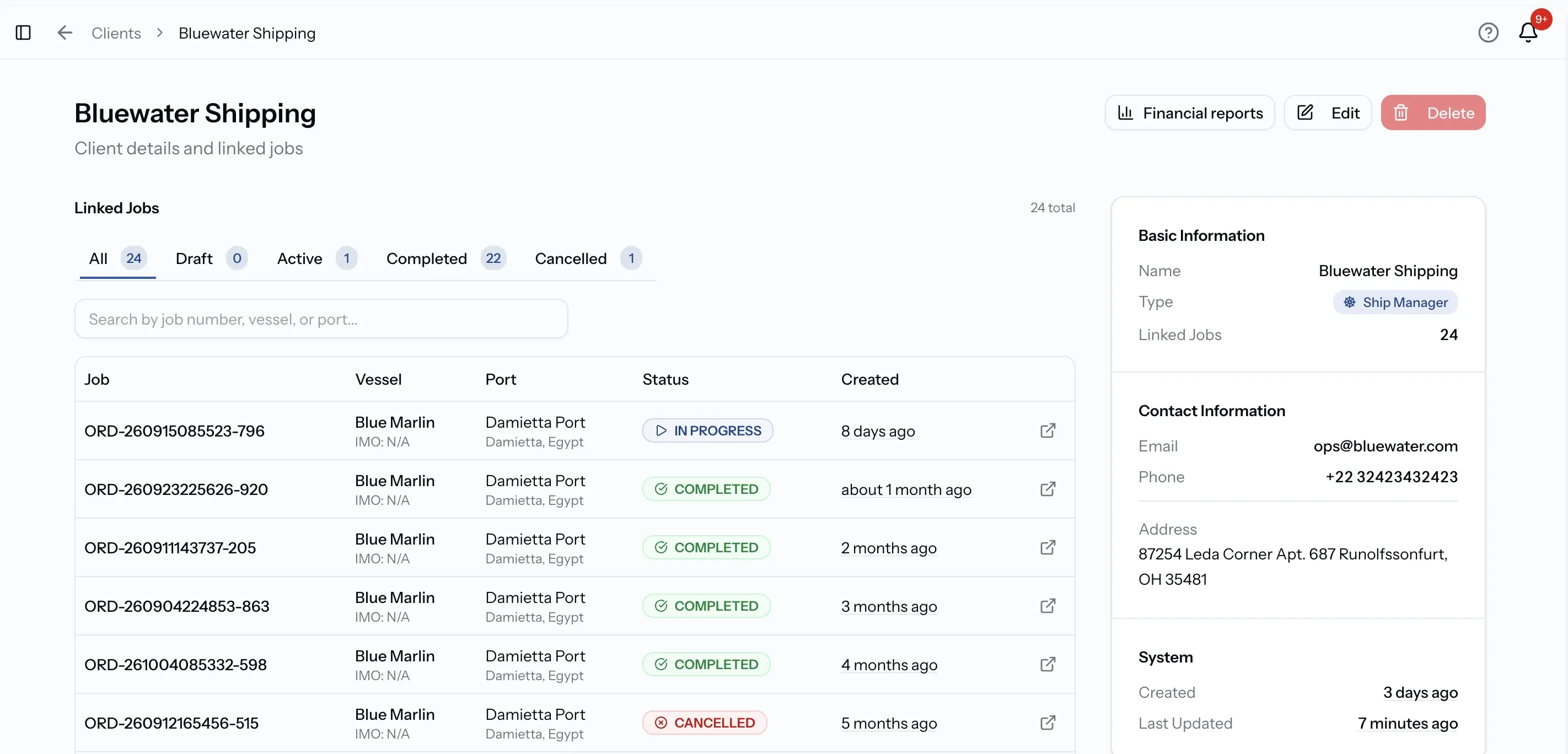This screenshot has height=754, width=1568.
Task: Open notifications bell icon
Action: 1528,33
